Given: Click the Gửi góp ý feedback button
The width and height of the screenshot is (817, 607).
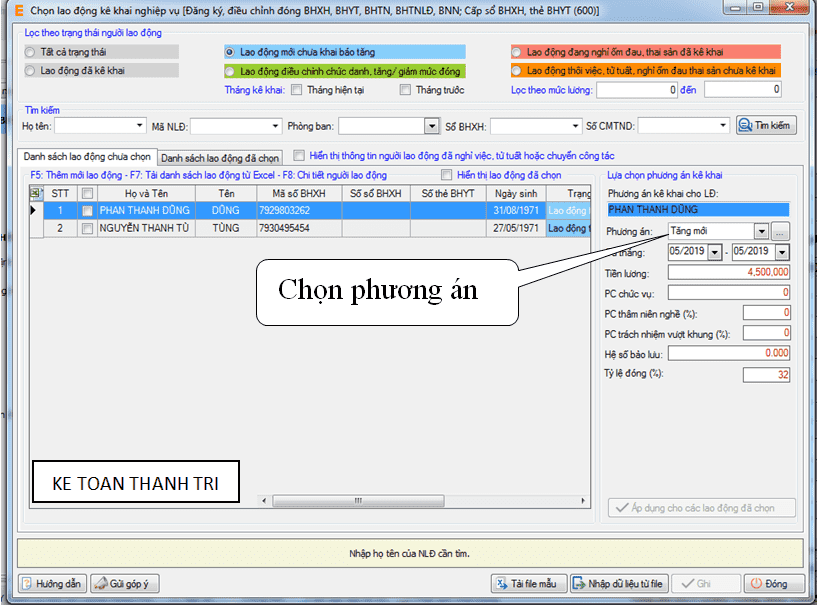Looking at the screenshot, I should [x=125, y=583].
